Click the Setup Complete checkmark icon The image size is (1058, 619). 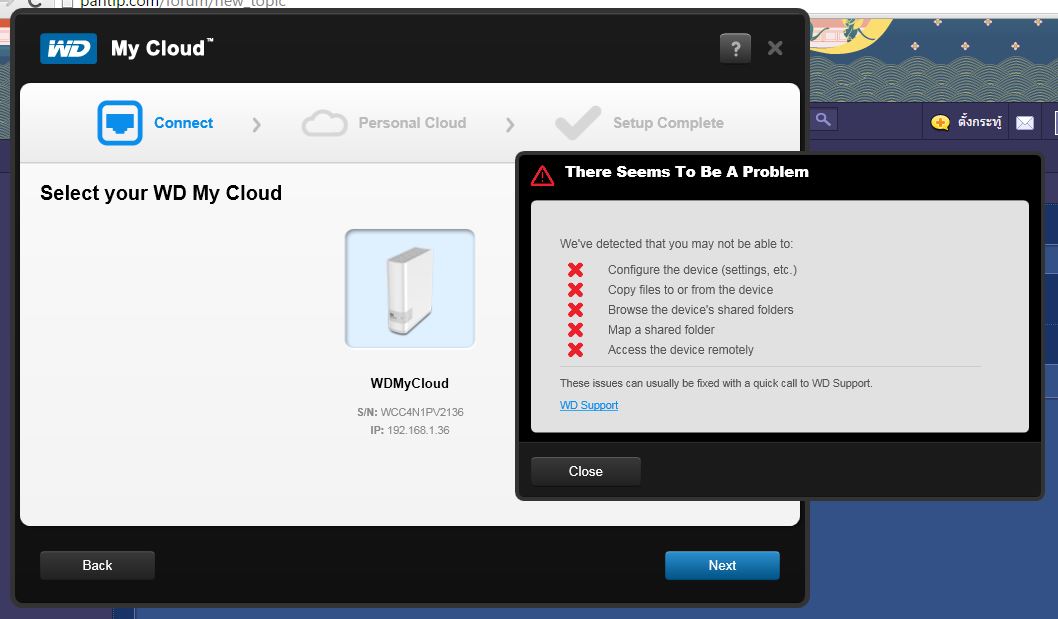coord(578,123)
